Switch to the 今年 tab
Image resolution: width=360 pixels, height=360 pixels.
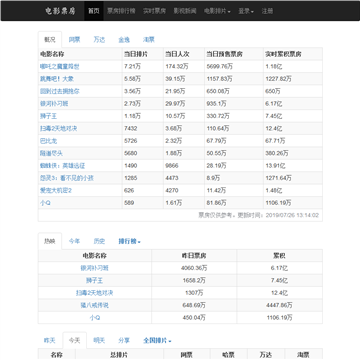[74, 241]
